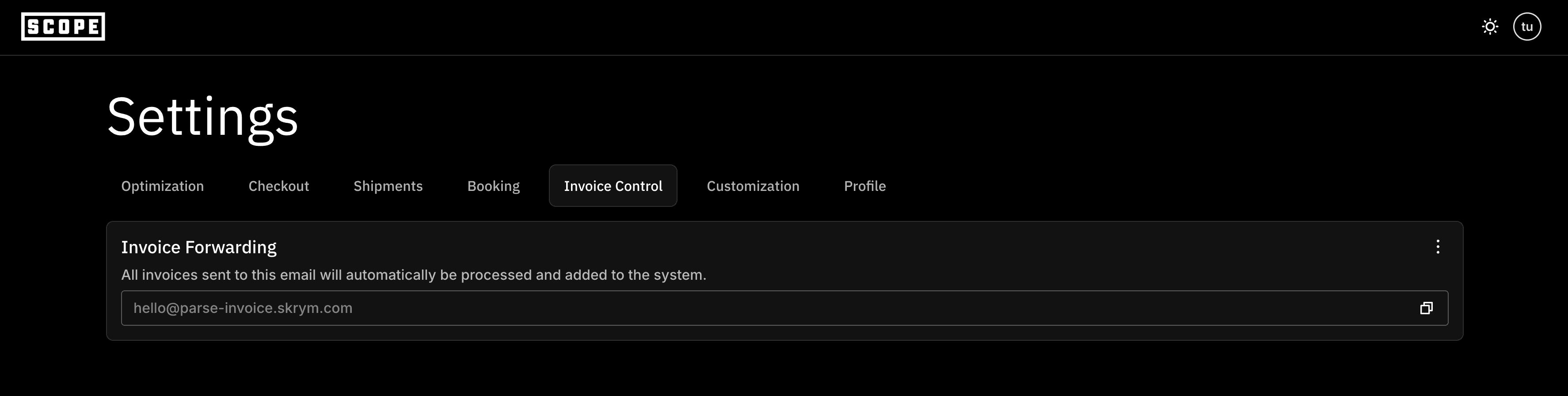The image size is (1568, 396).
Task: Open the Invoice Control tab
Action: (613, 186)
